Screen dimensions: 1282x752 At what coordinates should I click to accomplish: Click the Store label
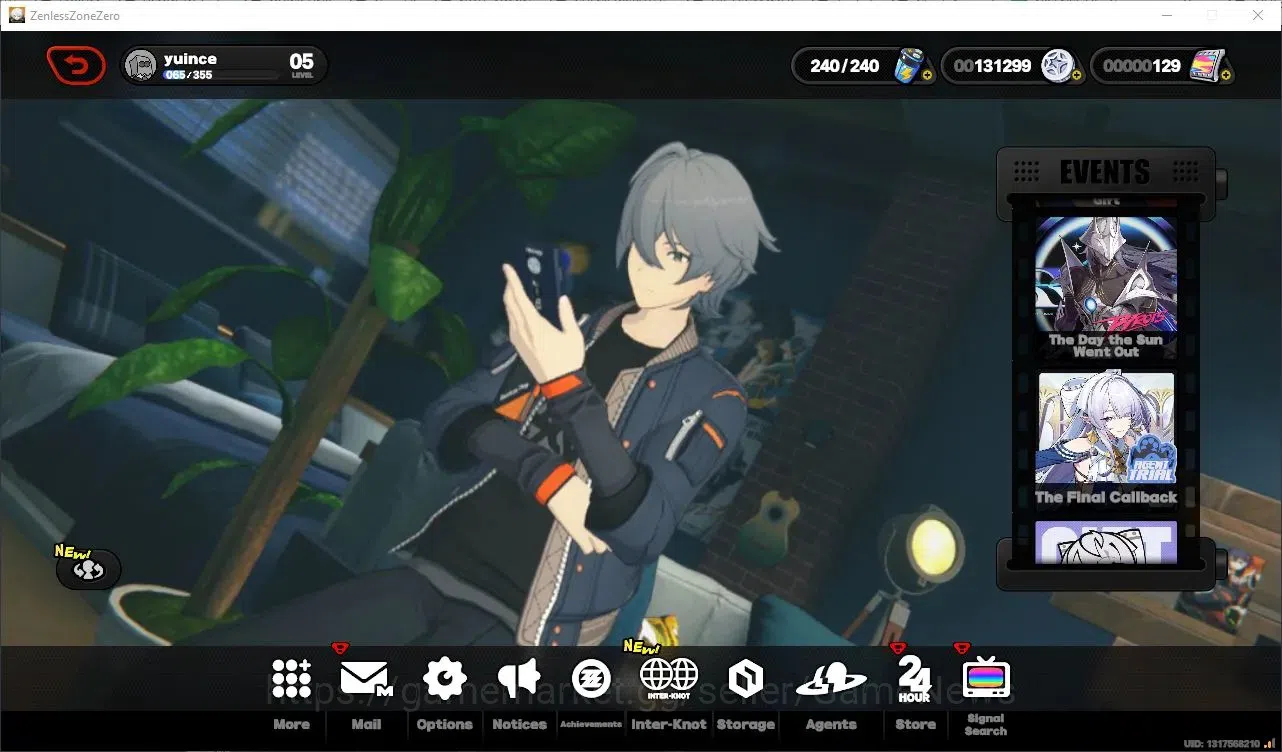[x=915, y=724]
